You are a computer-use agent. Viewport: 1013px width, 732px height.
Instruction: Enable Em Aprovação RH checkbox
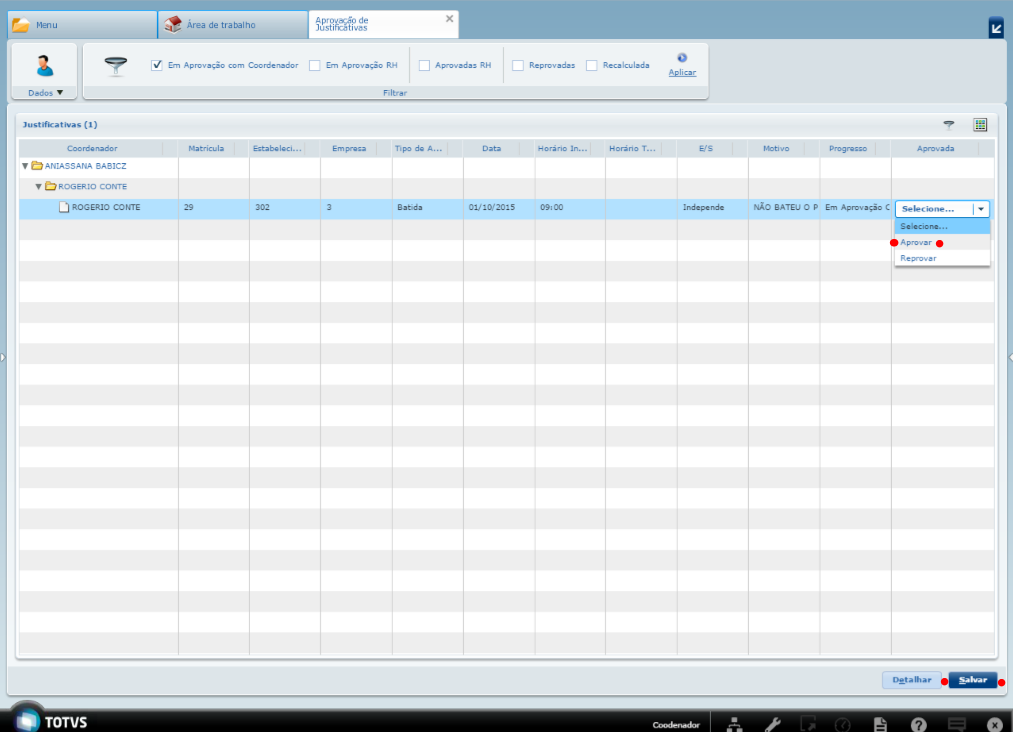tap(315, 65)
